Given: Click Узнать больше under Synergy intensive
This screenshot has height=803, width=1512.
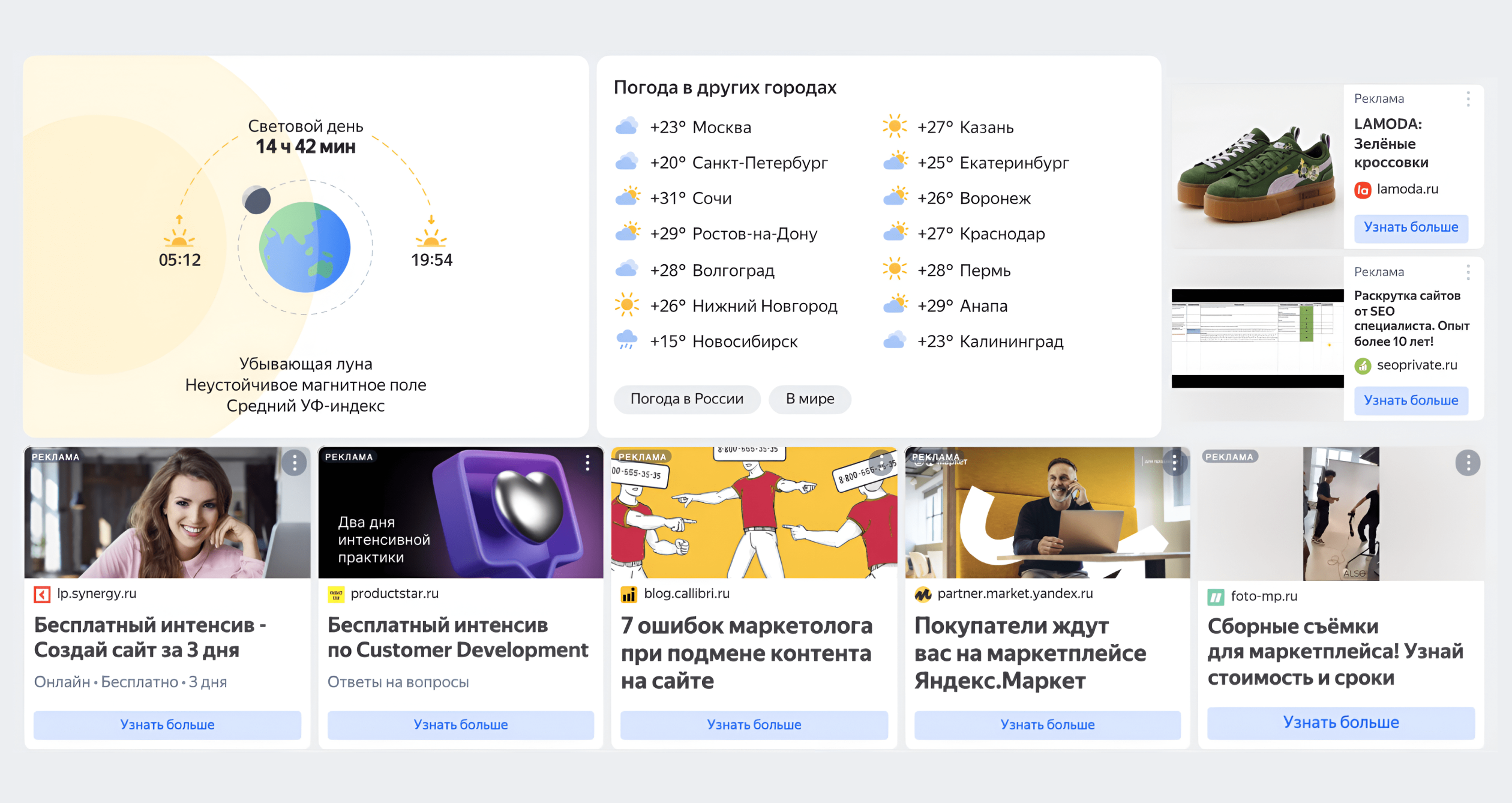Looking at the screenshot, I should 167,725.
